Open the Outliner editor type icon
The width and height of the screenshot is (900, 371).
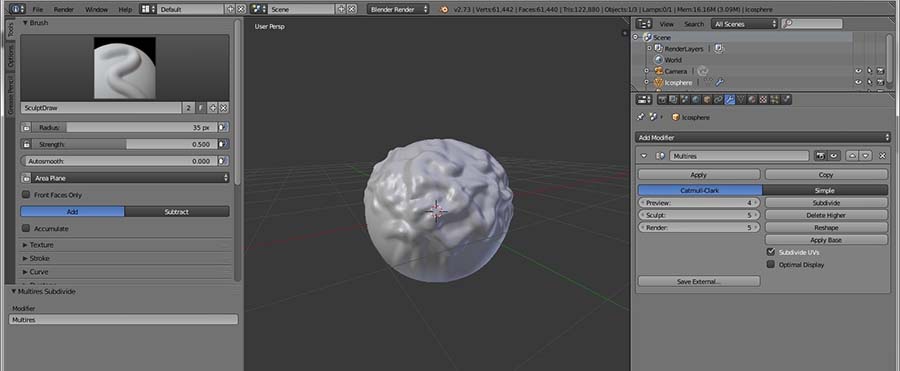[644, 24]
